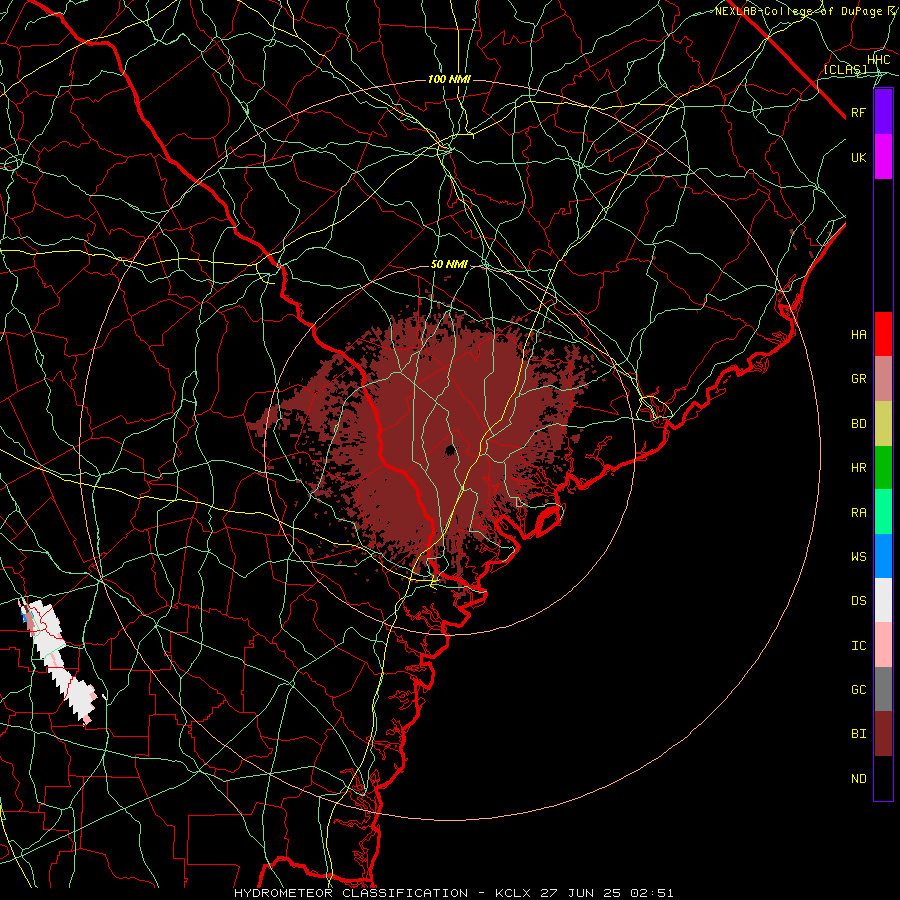Click the GR salmon legend swatch
The height and width of the screenshot is (900, 900).
click(x=883, y=378)
